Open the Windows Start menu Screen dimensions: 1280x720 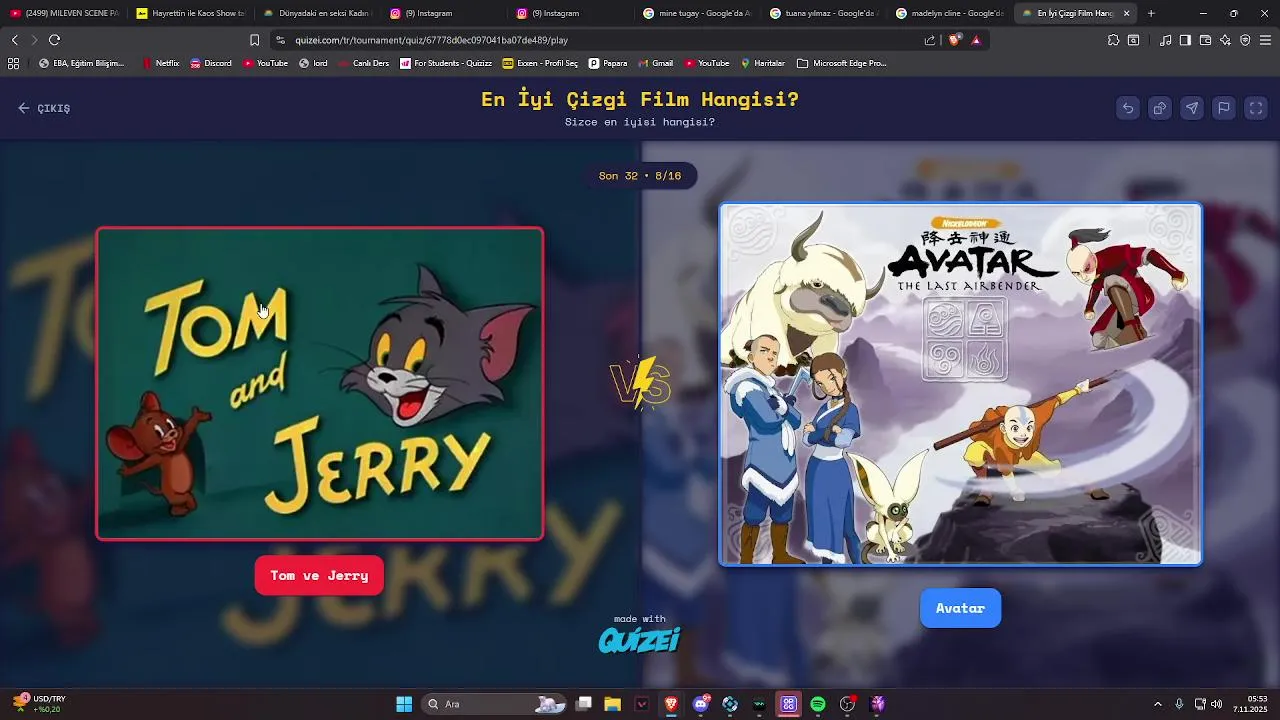(404, 704)
